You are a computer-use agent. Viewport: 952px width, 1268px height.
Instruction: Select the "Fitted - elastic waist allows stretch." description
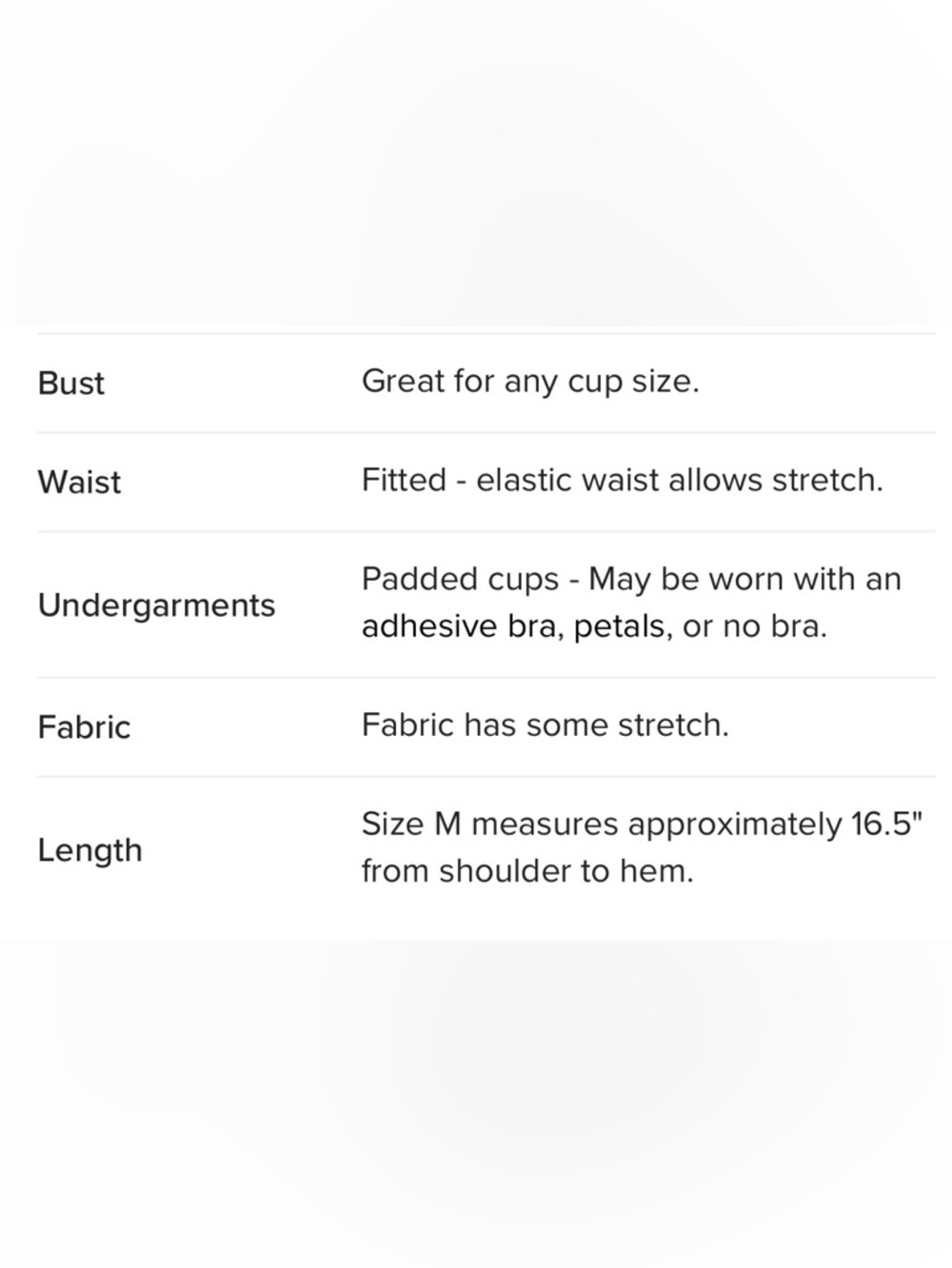pos(622,480)
